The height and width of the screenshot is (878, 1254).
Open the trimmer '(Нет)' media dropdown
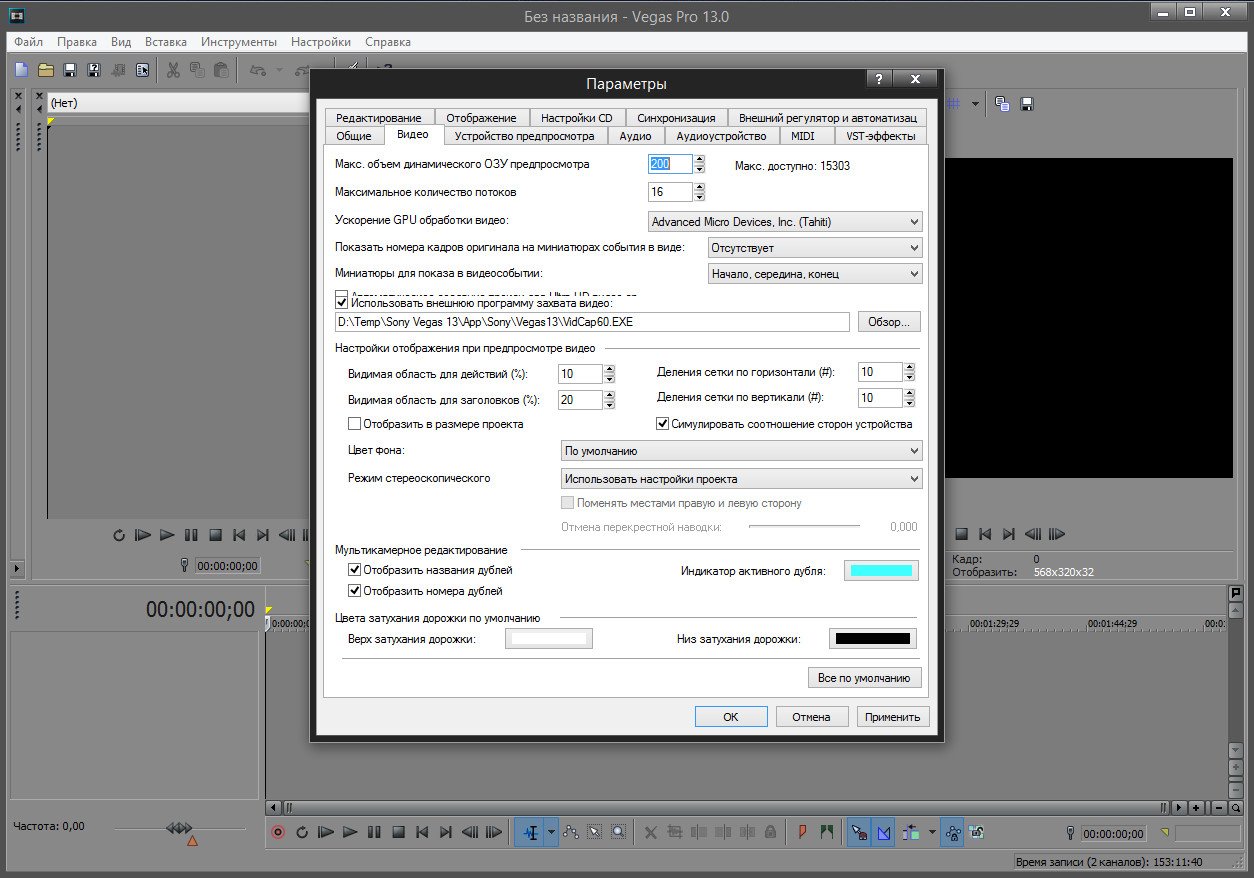click(x=178, y=103)
